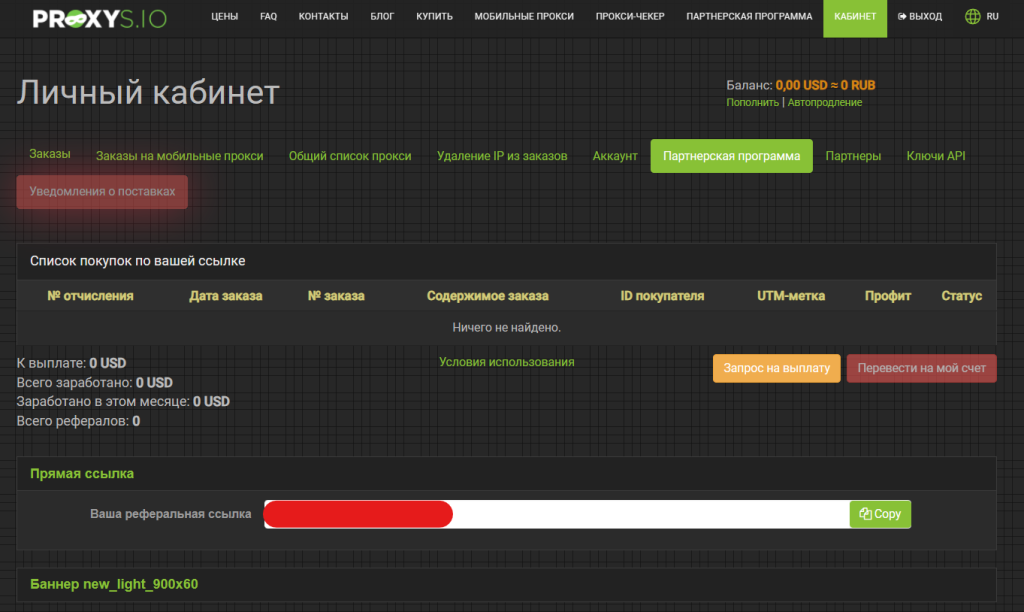This screenshot has height=612, width=1024.
Task: Click the Proxys.io logo
Action: click(99, 18)
